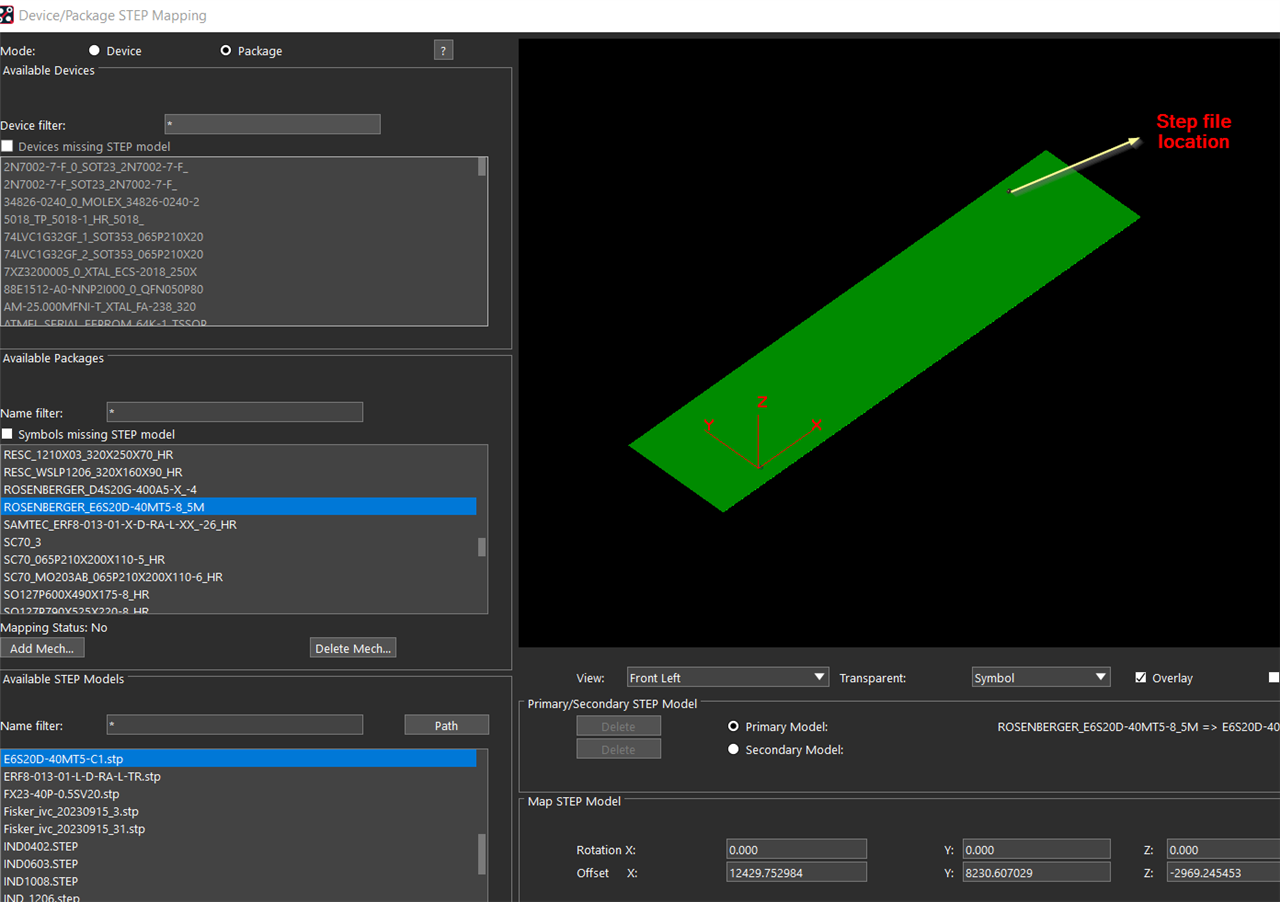
Task: Select package ROSENBERGER_E6S20D-40MT5-8_5M
Action: [x=239, y=507]
